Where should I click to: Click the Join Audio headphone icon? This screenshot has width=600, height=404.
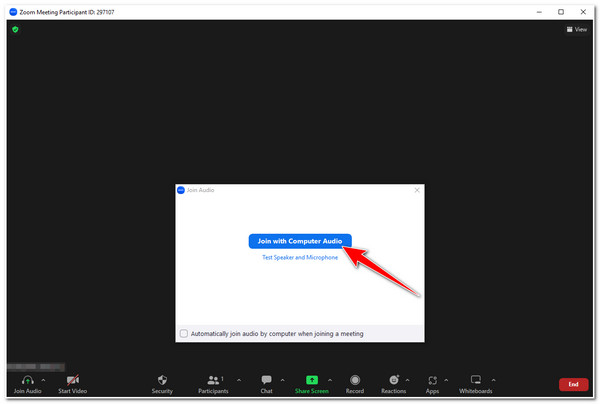click(x=28, y=380)
